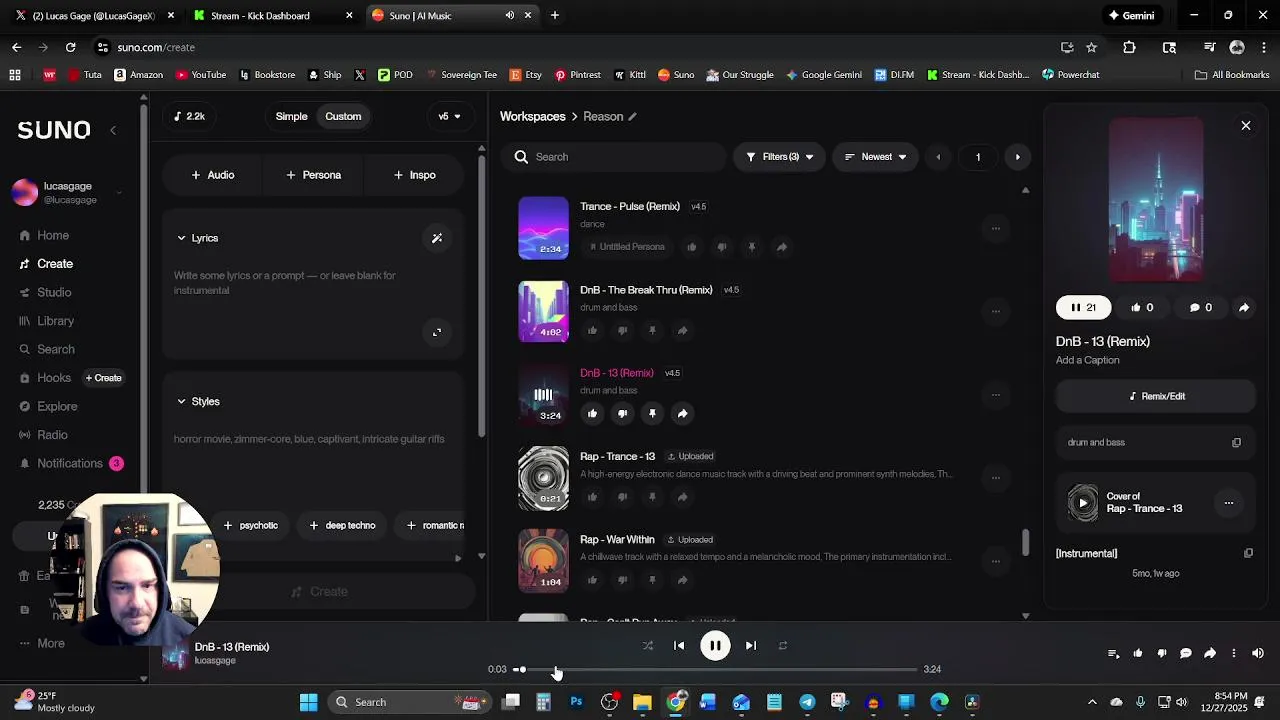Open options for cover source track
Screen dimensions: 1280x720
(1229, 503)
